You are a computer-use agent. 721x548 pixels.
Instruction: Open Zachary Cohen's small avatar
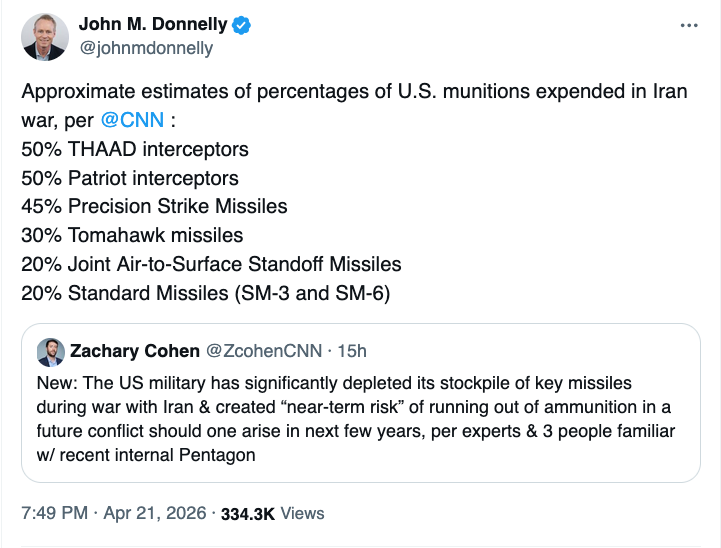[51, 351]
